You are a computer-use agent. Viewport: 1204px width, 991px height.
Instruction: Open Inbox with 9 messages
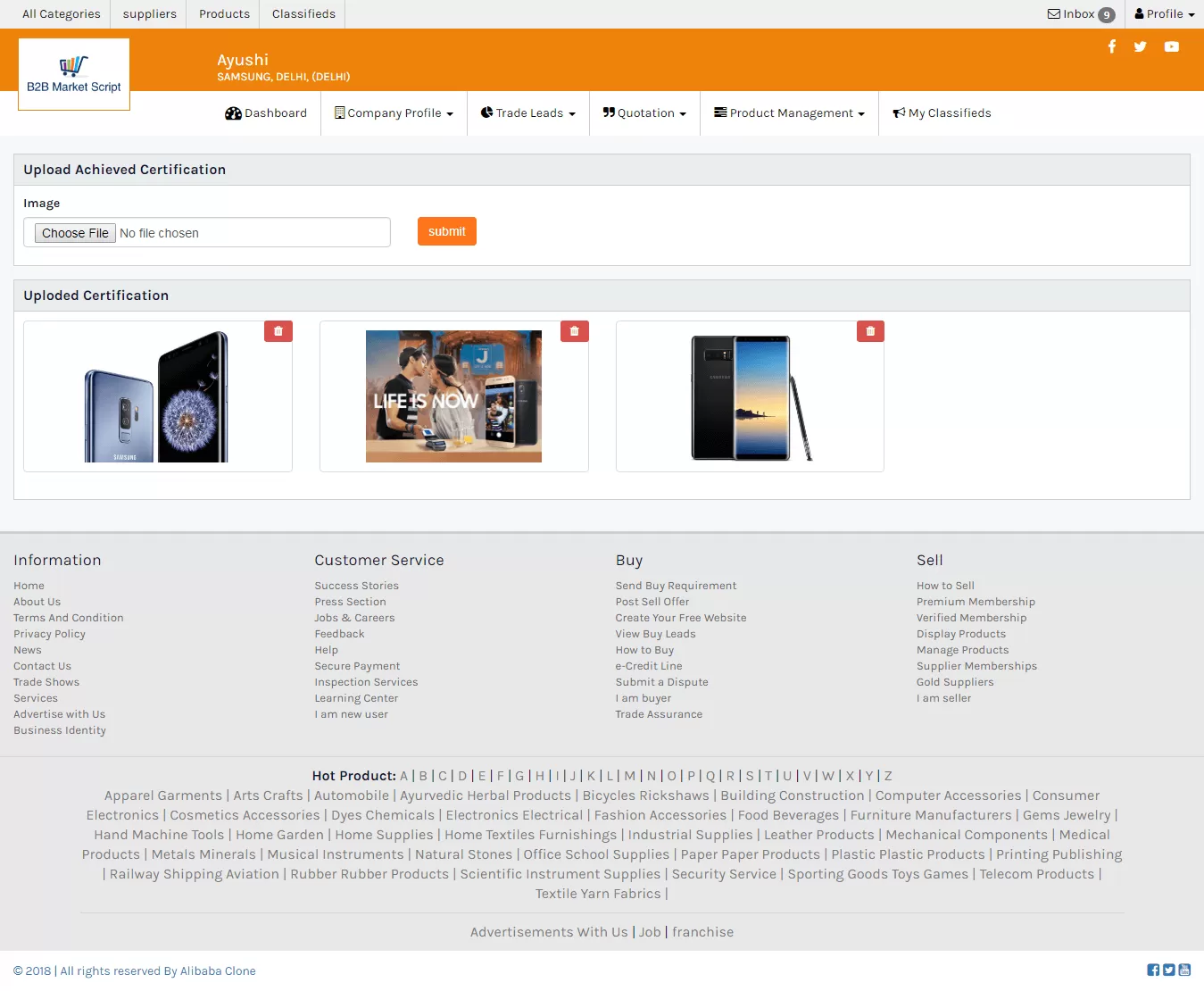(1080, 14)
